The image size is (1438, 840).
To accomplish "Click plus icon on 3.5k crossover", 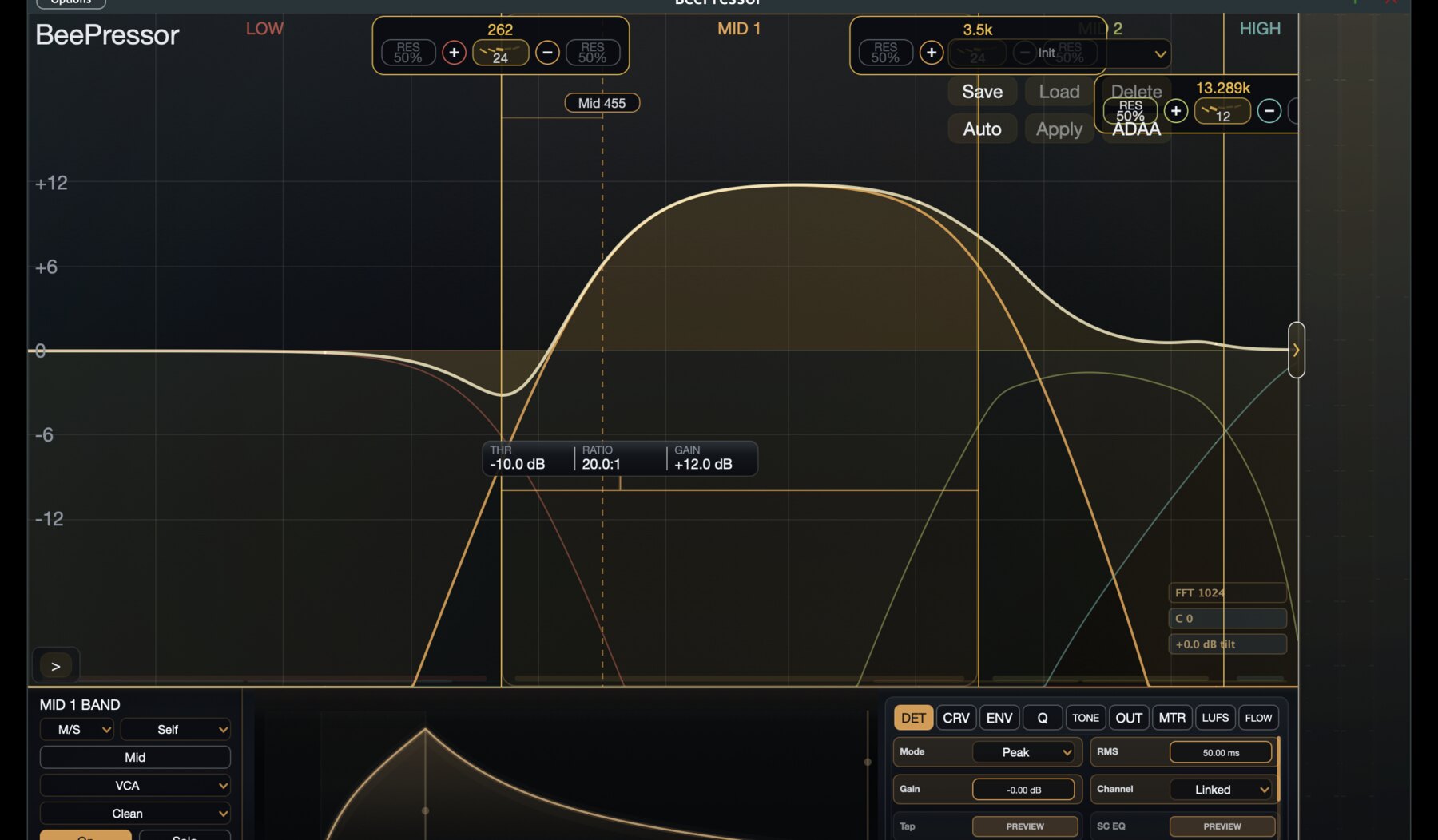I will click(x=932, y=53).
